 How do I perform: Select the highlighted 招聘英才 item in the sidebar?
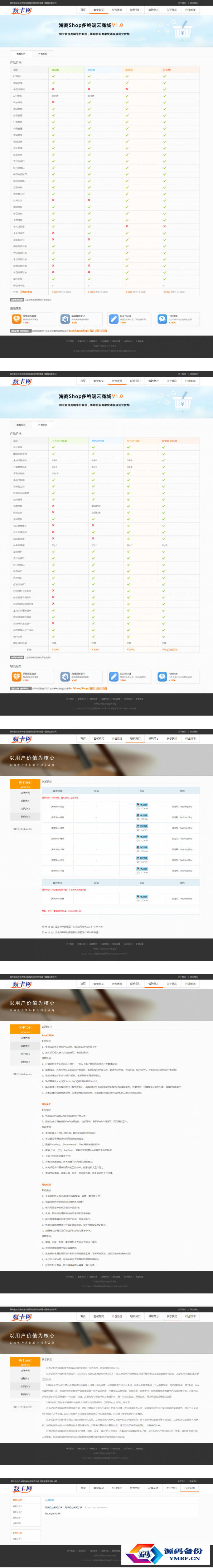[x=25, y=1046]
